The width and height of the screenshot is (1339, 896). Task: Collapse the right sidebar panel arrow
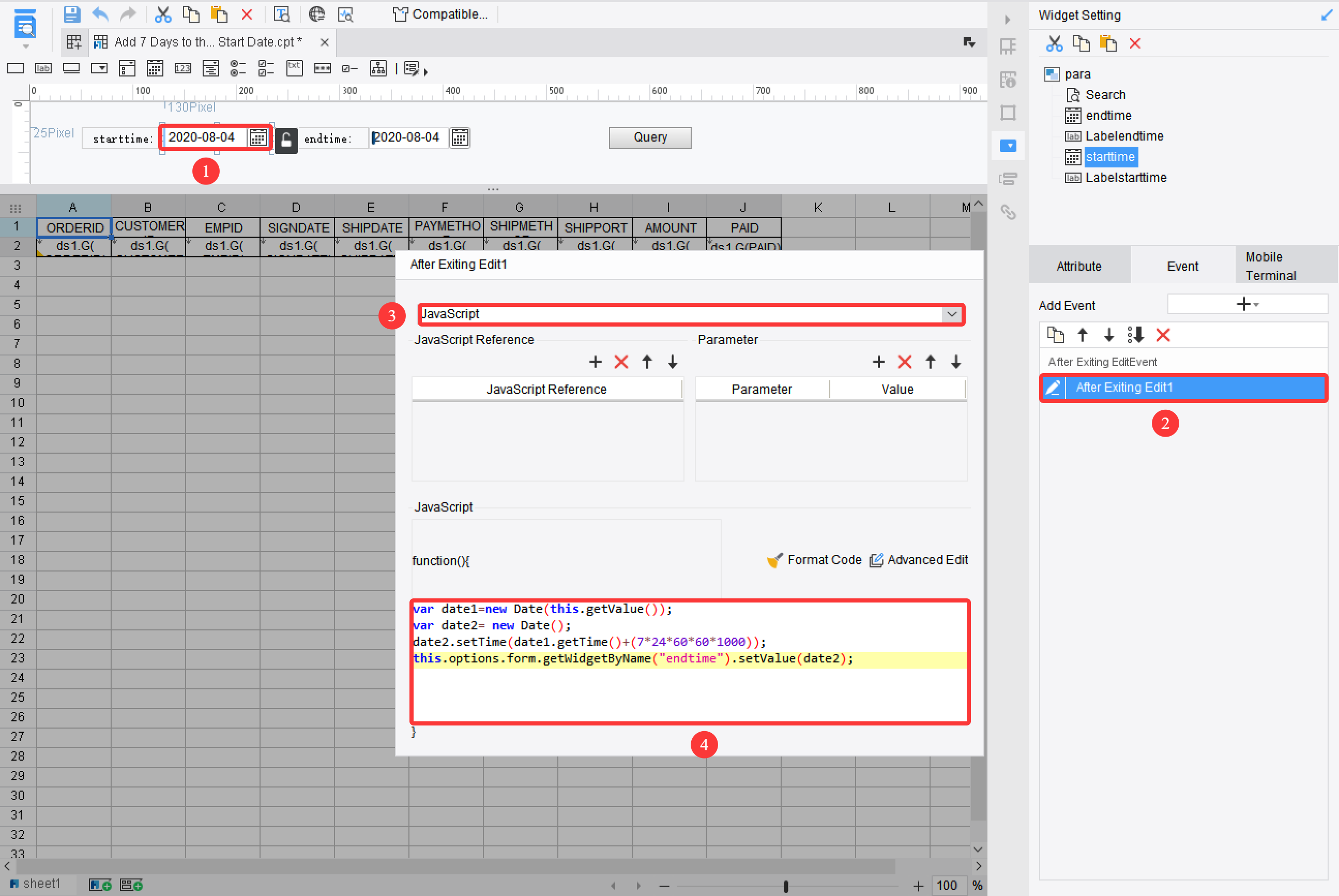(1008, 19)
